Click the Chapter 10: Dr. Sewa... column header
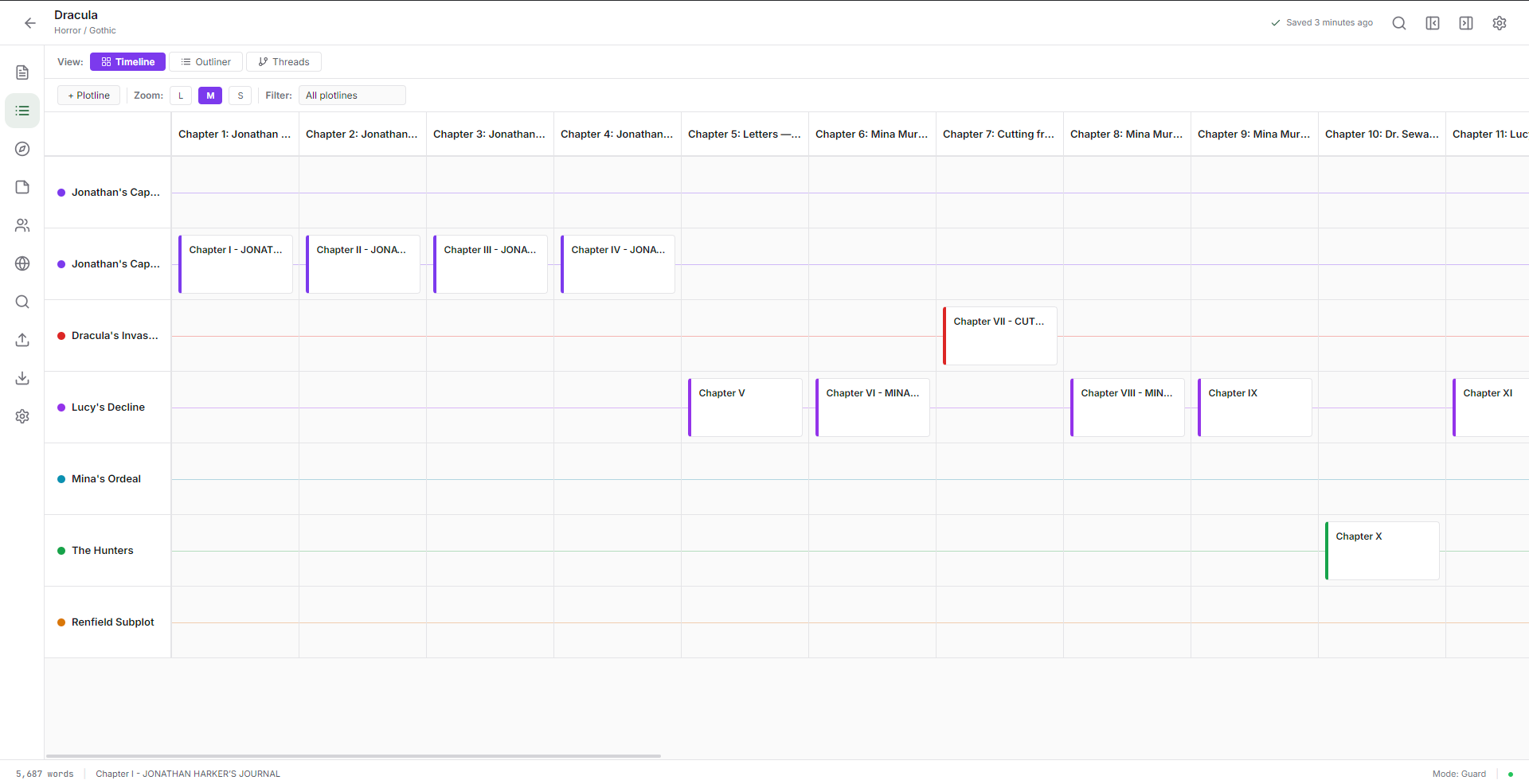 (1382, 135)
